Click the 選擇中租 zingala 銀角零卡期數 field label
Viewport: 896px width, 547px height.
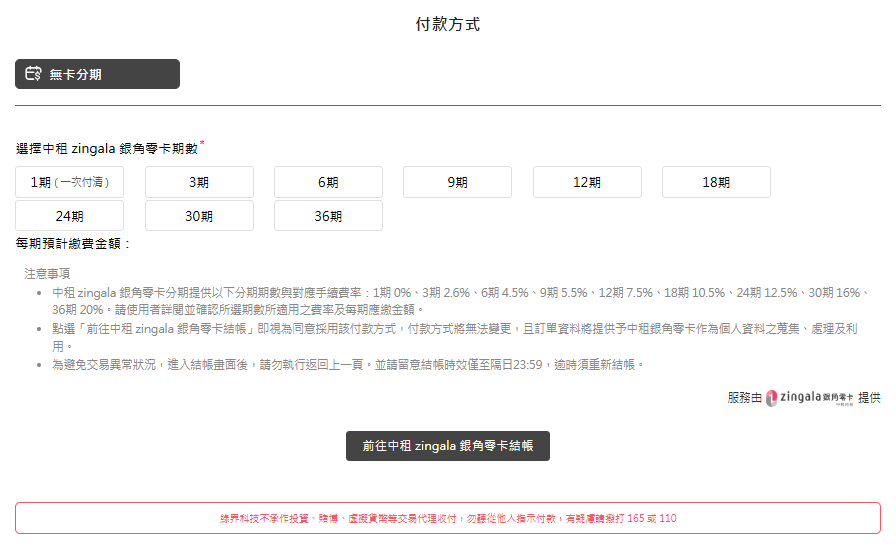[107, 148]
